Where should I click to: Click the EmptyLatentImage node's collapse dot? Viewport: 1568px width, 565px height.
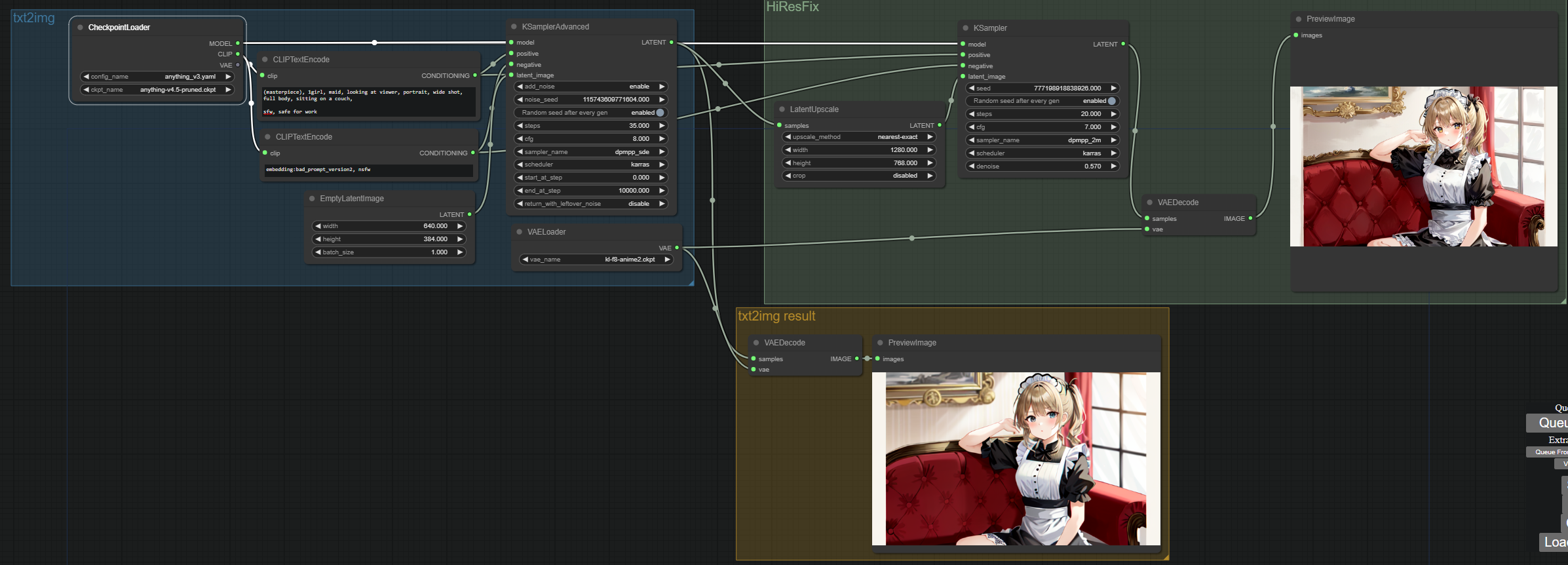(312, 199)
